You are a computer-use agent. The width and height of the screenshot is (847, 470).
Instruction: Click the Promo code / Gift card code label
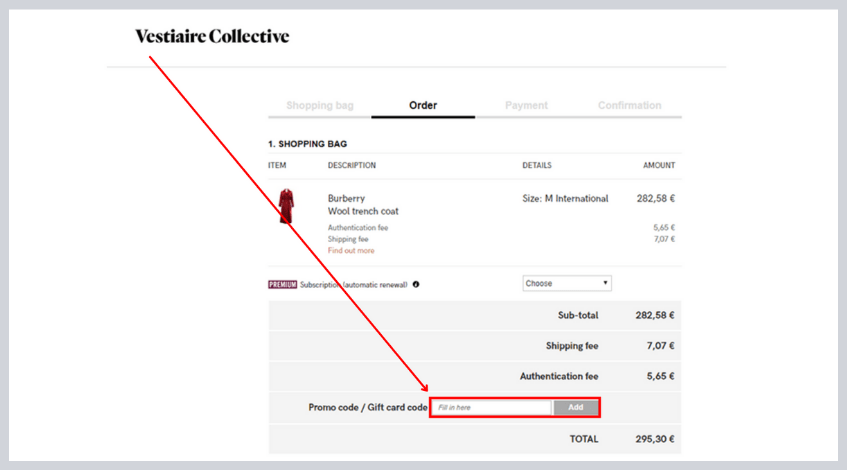coord(368,407)
